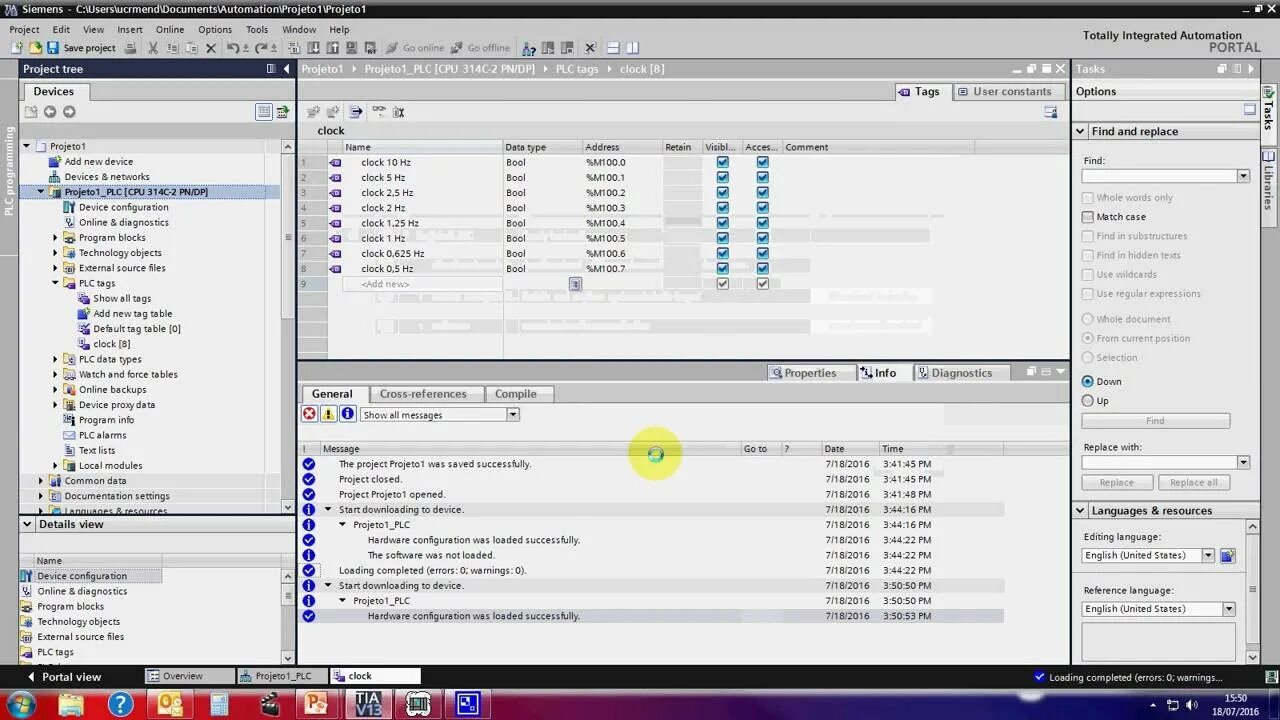Expand the Watch and force tables node

[x=55, y=374]
